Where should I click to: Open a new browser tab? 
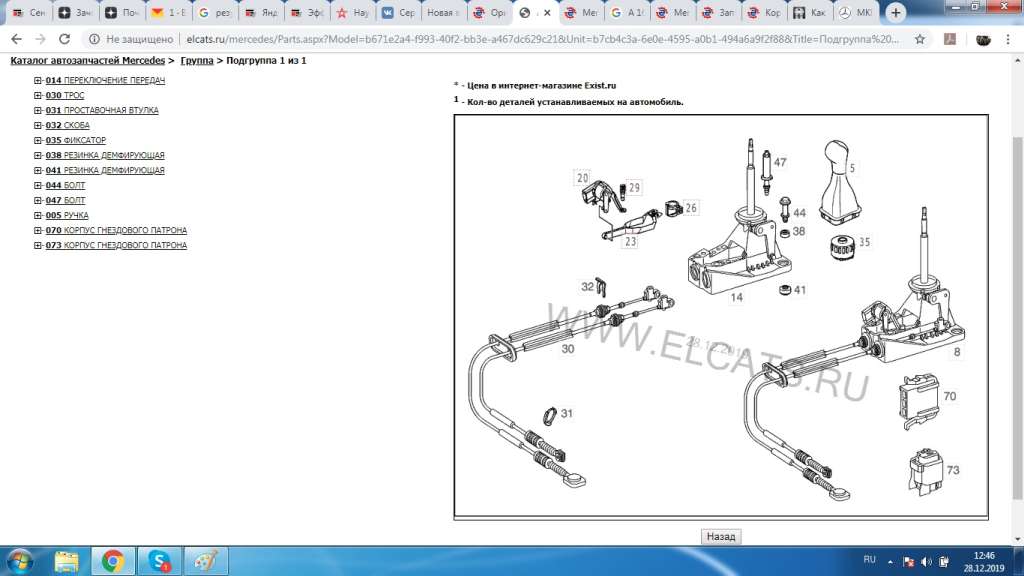(x=896, y=13)
